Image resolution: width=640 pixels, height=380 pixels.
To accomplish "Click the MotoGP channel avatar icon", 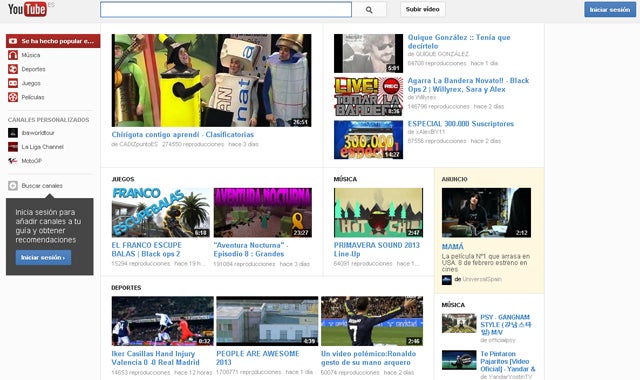I will click(13, 161).
